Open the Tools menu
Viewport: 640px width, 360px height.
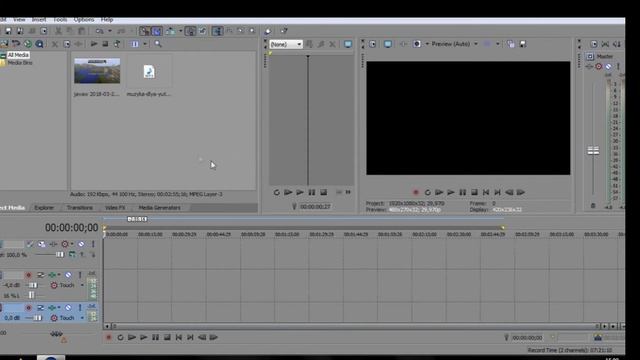pos(60,20)
